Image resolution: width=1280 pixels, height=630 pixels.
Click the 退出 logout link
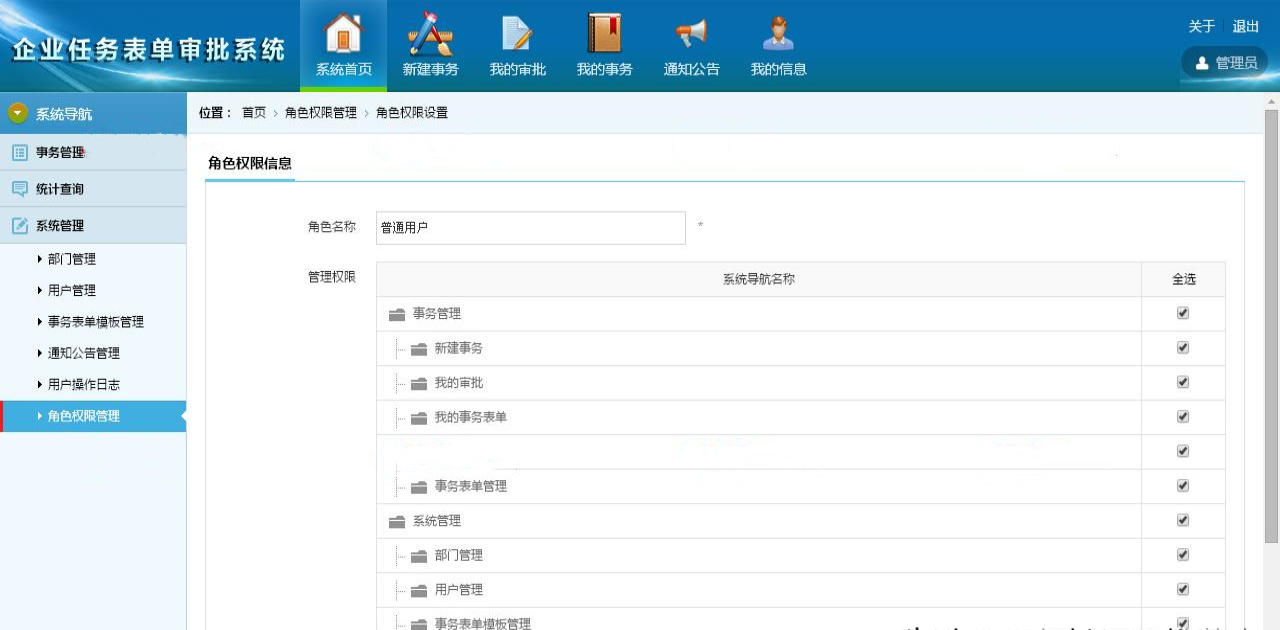[x=1246, y=27]
